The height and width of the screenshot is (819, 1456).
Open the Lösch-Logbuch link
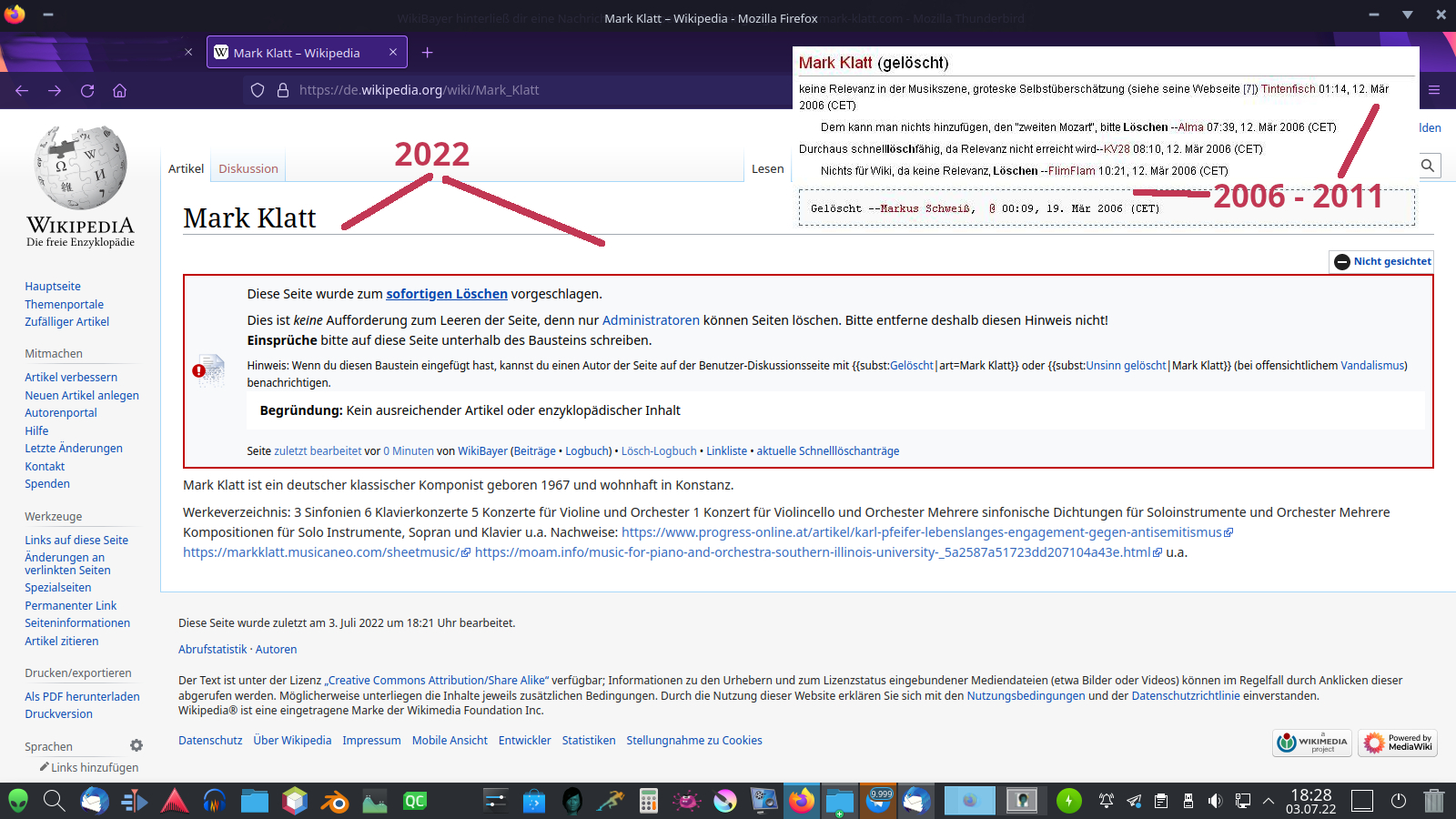point(659,451)
